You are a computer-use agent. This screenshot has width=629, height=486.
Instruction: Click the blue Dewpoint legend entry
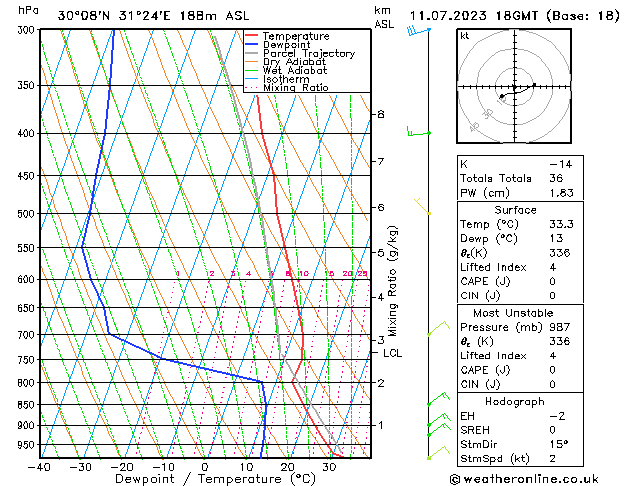click(x=278, y=45)
